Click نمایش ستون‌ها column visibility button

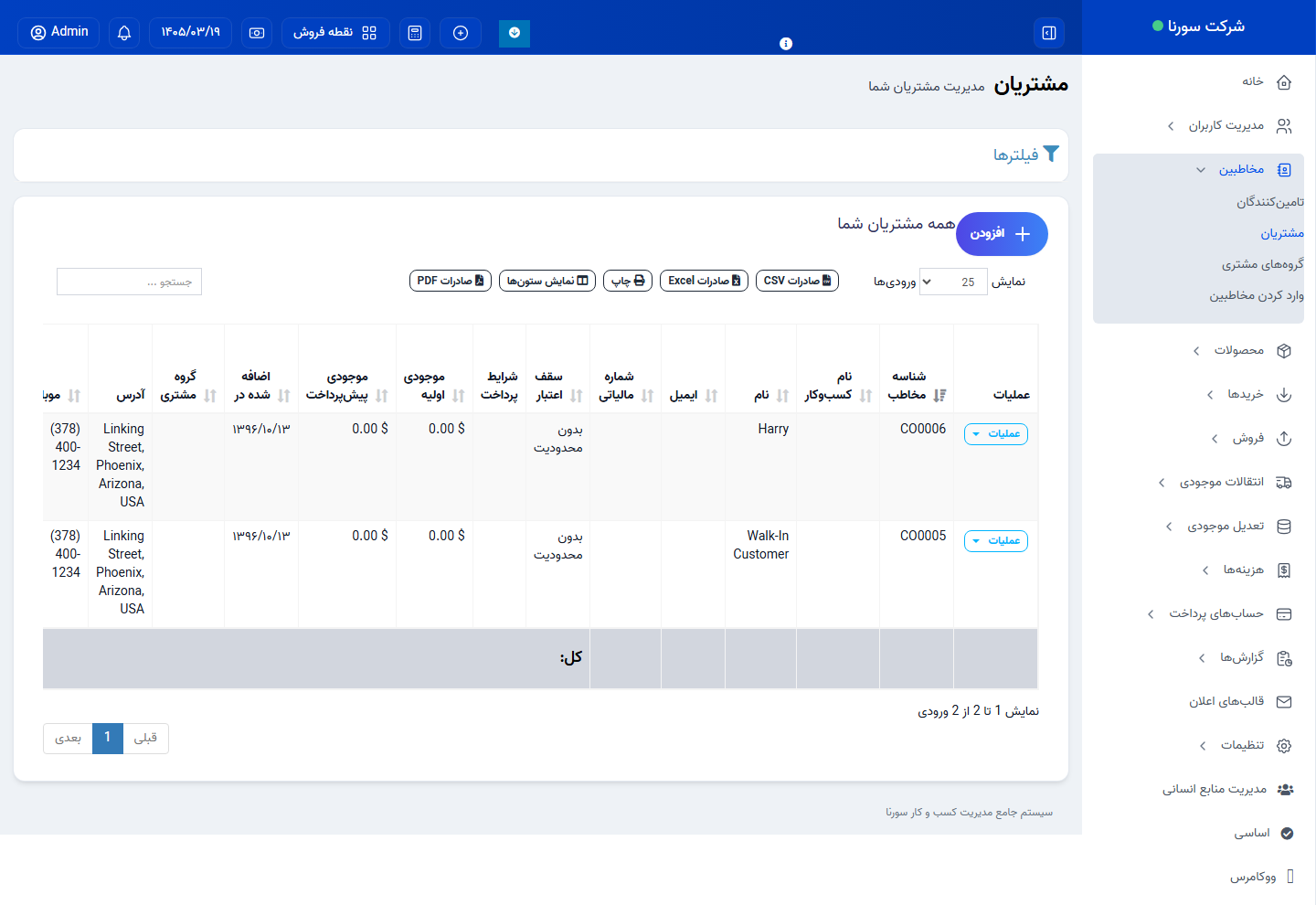pyautogui.click(x=547, y=281)
